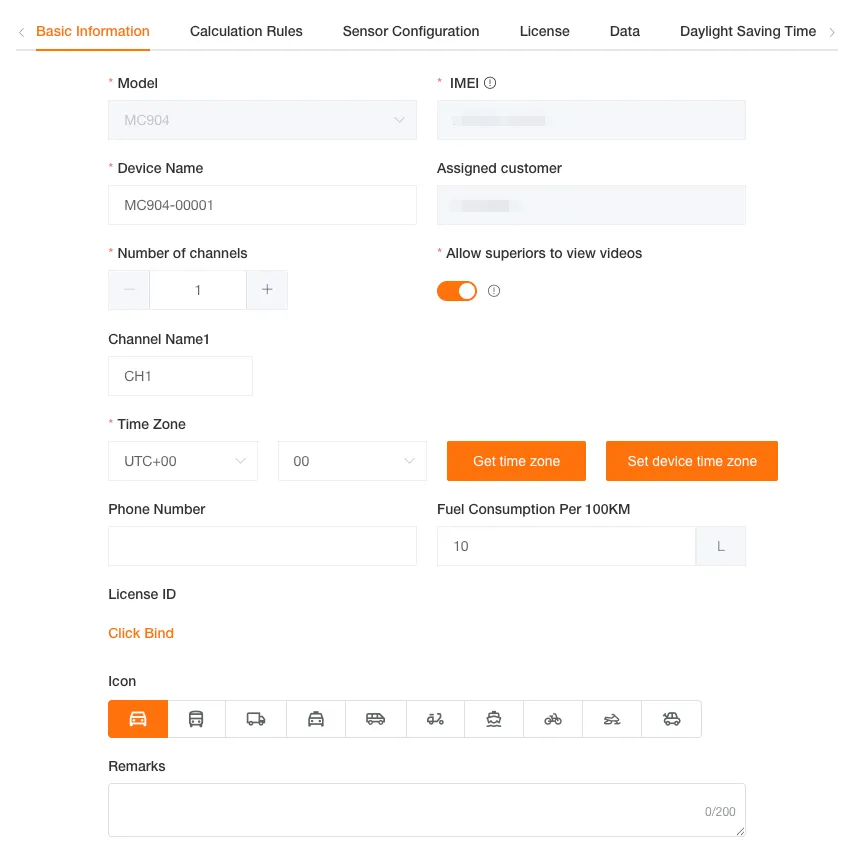Click the Click Bind license link

click(x=141, y=633)
